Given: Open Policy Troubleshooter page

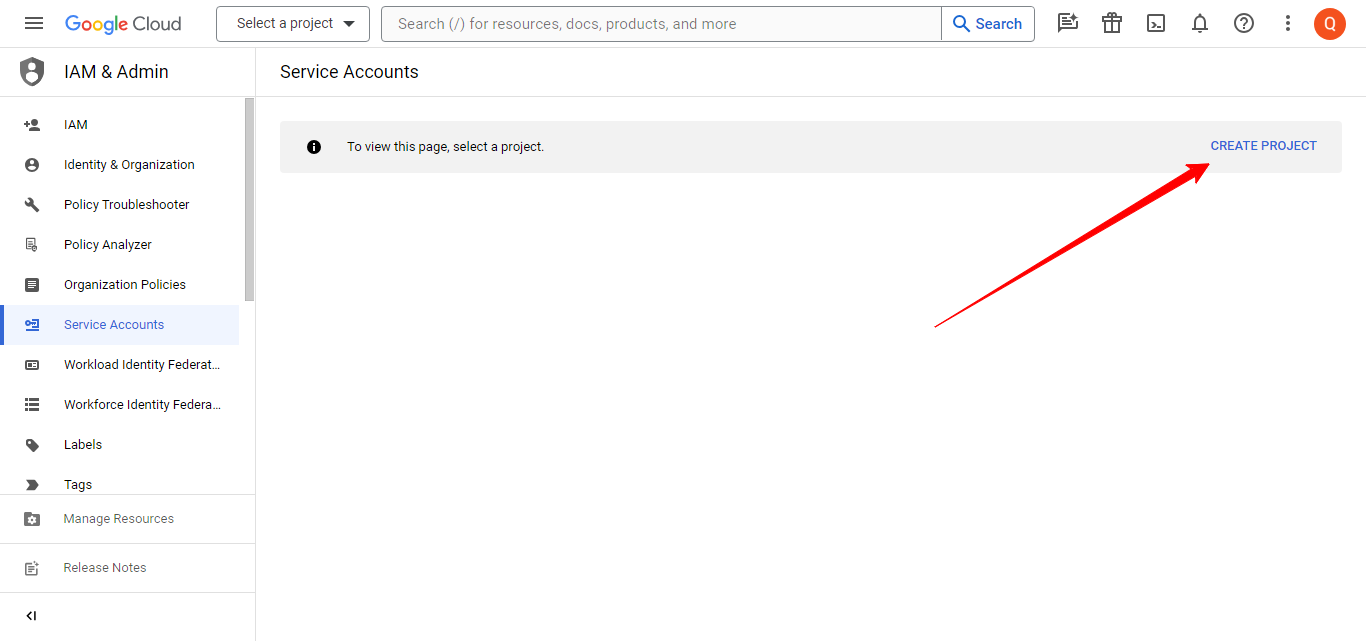Looking at the screenshot, I should point(126,205).
